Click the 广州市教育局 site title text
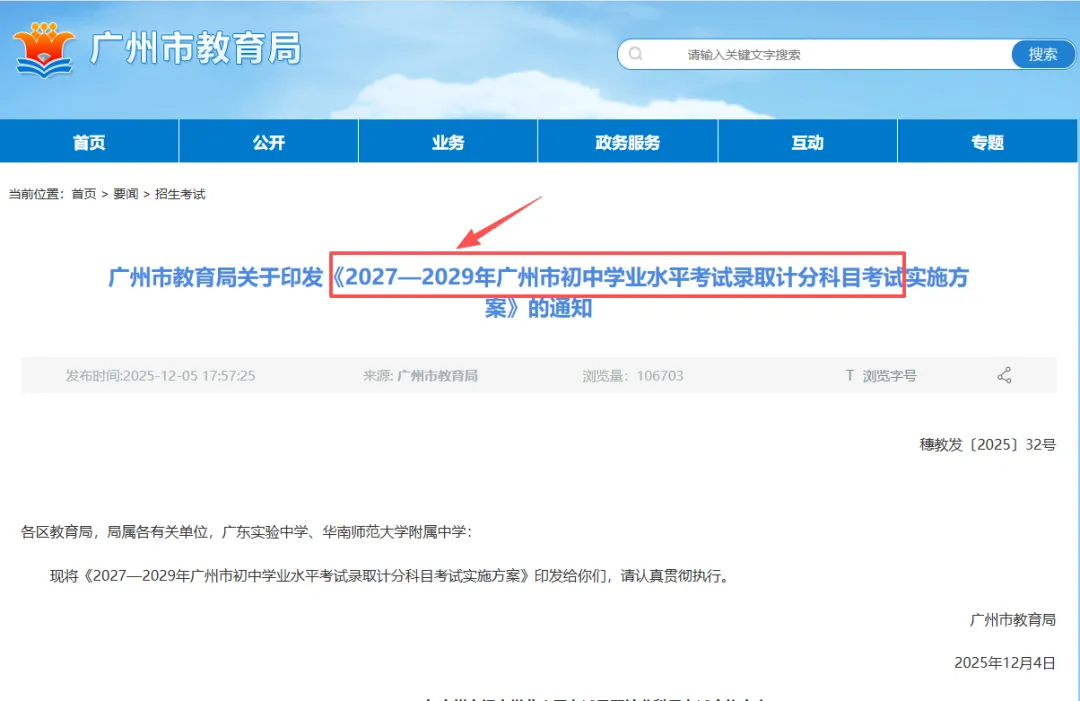 pos(196,48)
